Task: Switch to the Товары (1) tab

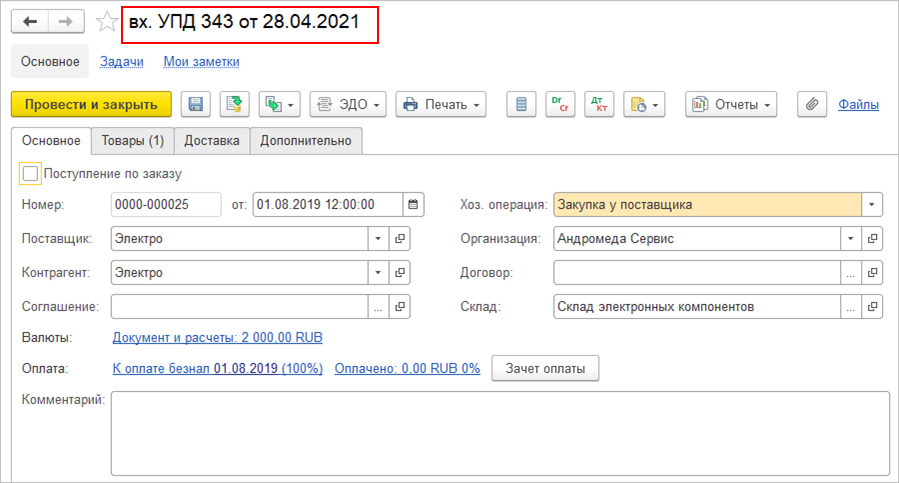Action: click(x=132, y=141)
